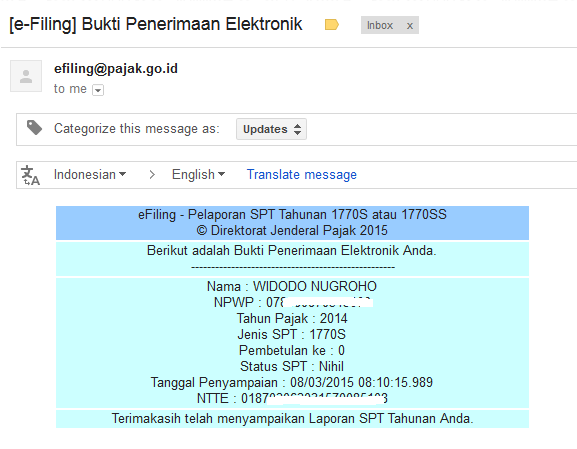577x449 pixels.
Task: Click the translate language icon
Action: [x=30, y=175]
